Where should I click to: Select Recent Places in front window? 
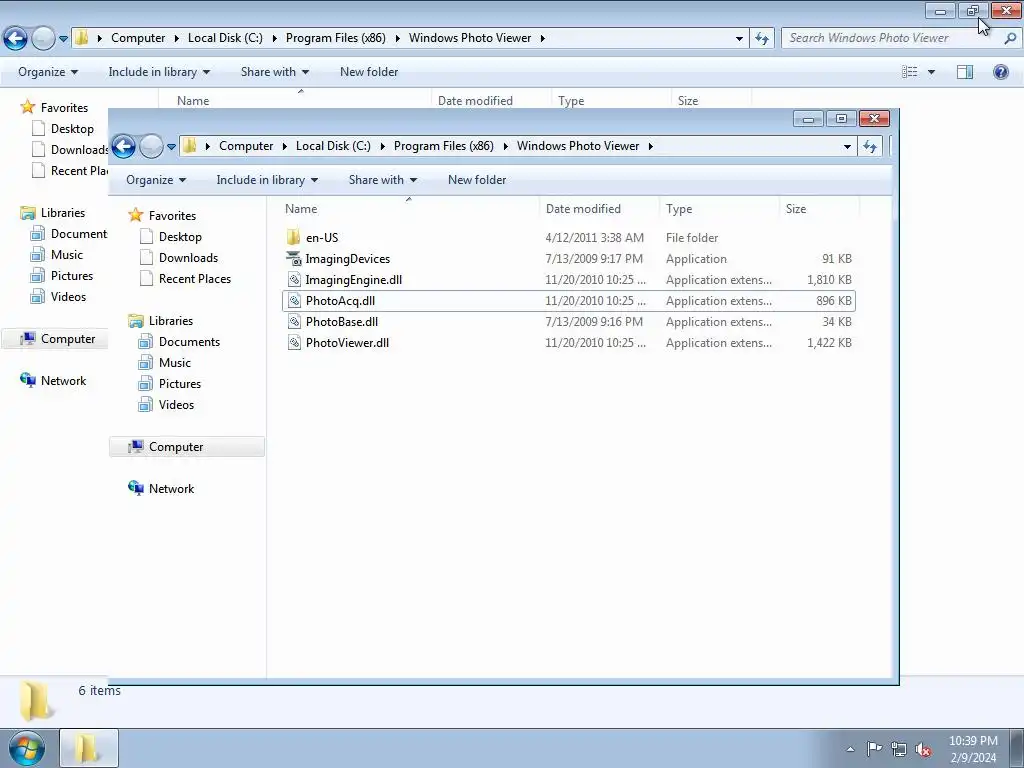click(x=195, y=278)
